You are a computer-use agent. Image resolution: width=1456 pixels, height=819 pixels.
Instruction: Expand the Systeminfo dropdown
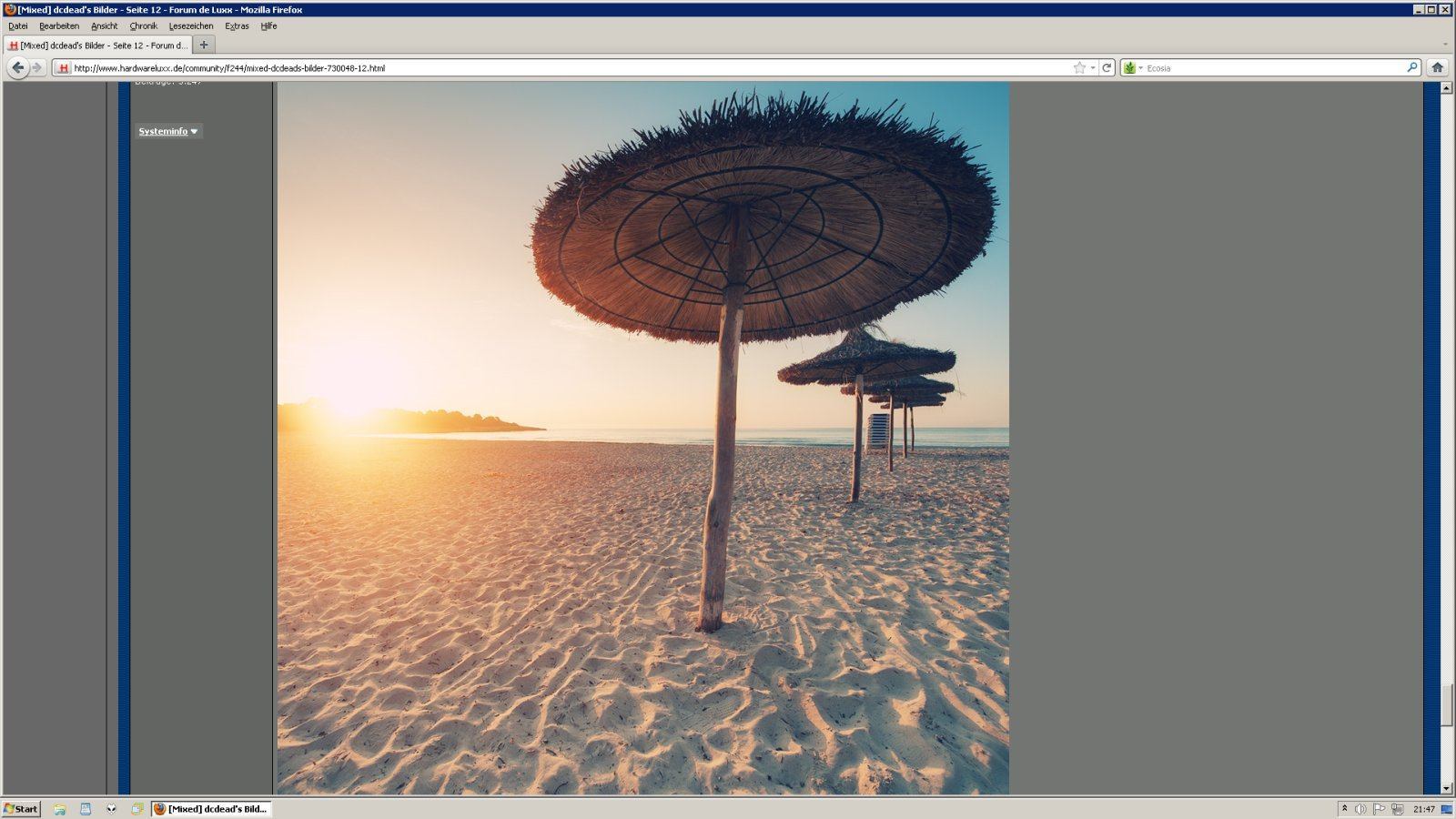(168, 131)
